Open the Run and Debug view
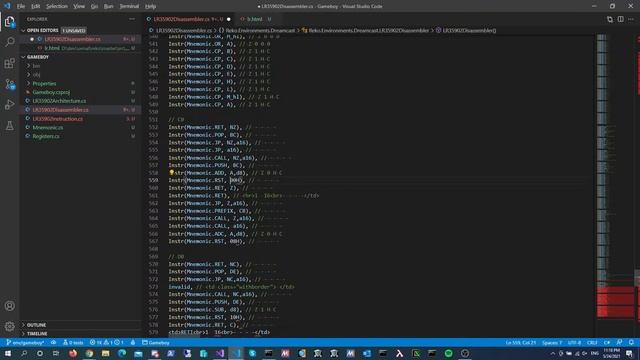Image resolution: width=640 pixels, height=360 pixels. pyautogui.click(x=10, y=105)
